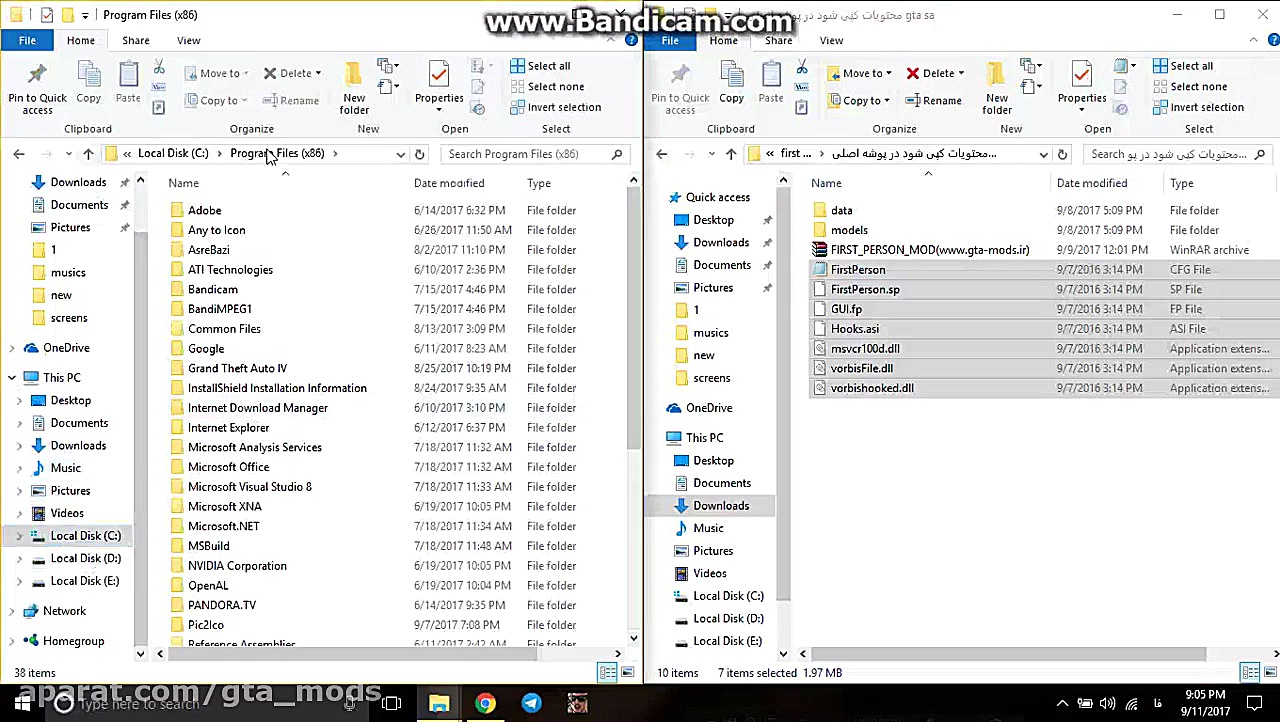
Task: Click Rename in gta sa window
Action: point(933,100)
